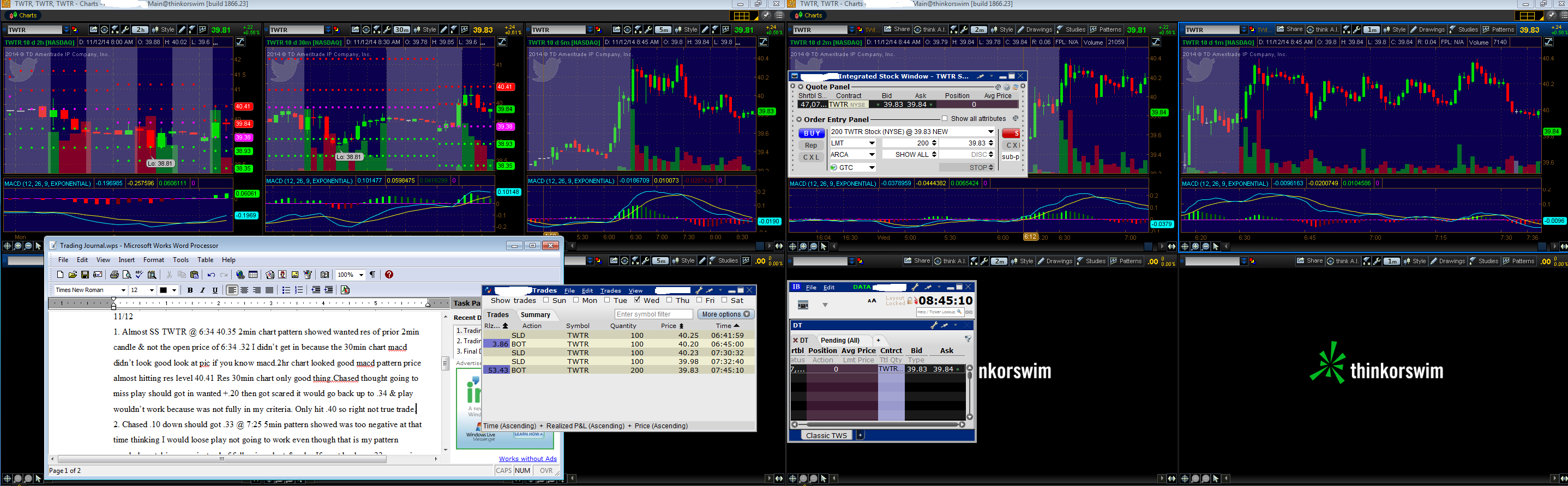Viewport: 1568px width, 486px height.
Task: Click the Font size AA icon in IB window
Action: 872,300
